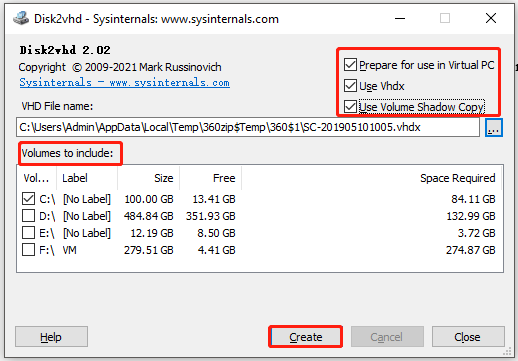Start conversion with the Create button
The image size is (518, 361).
[306, 337]
